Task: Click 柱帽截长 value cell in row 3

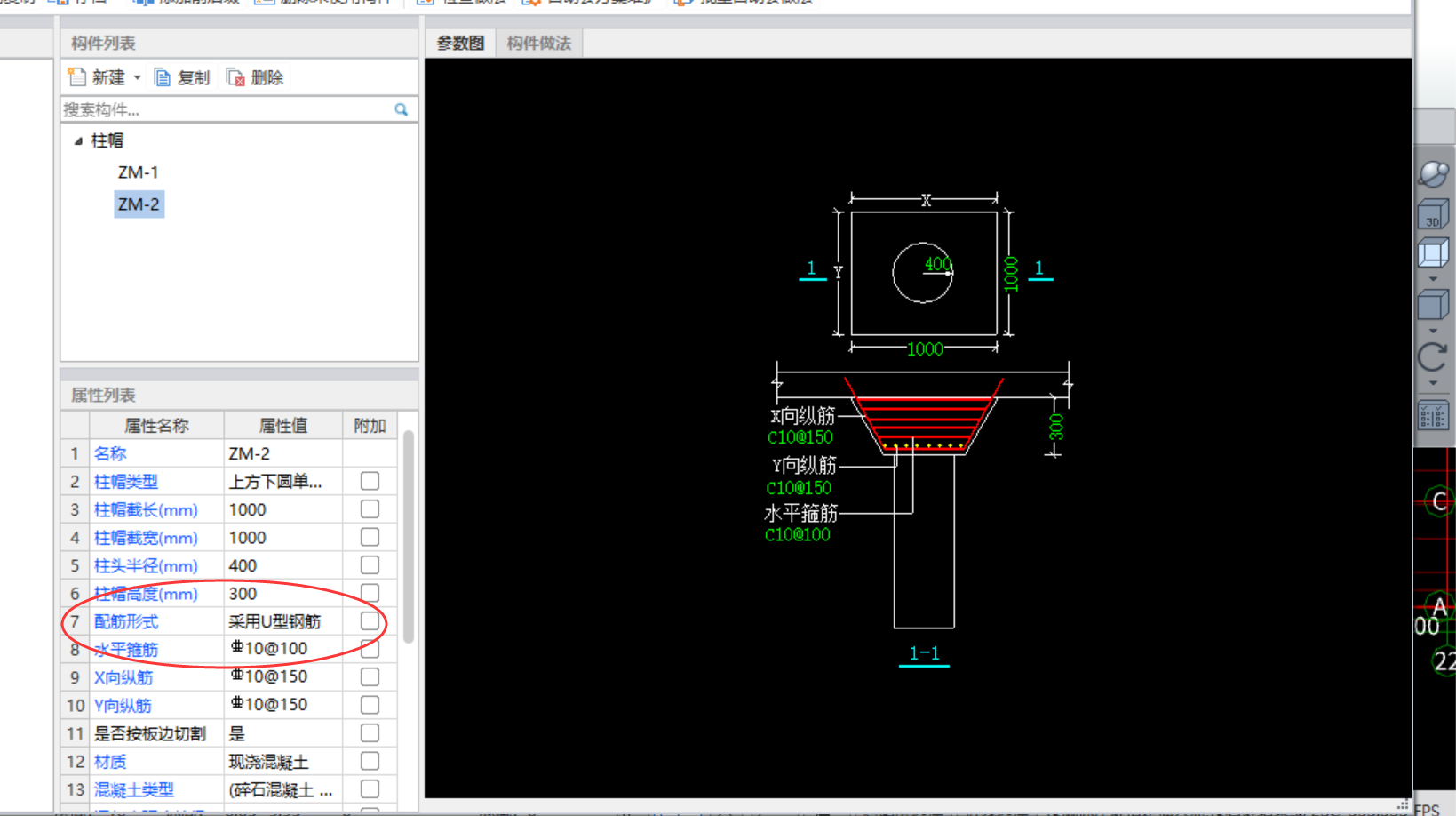Action: 282,509
